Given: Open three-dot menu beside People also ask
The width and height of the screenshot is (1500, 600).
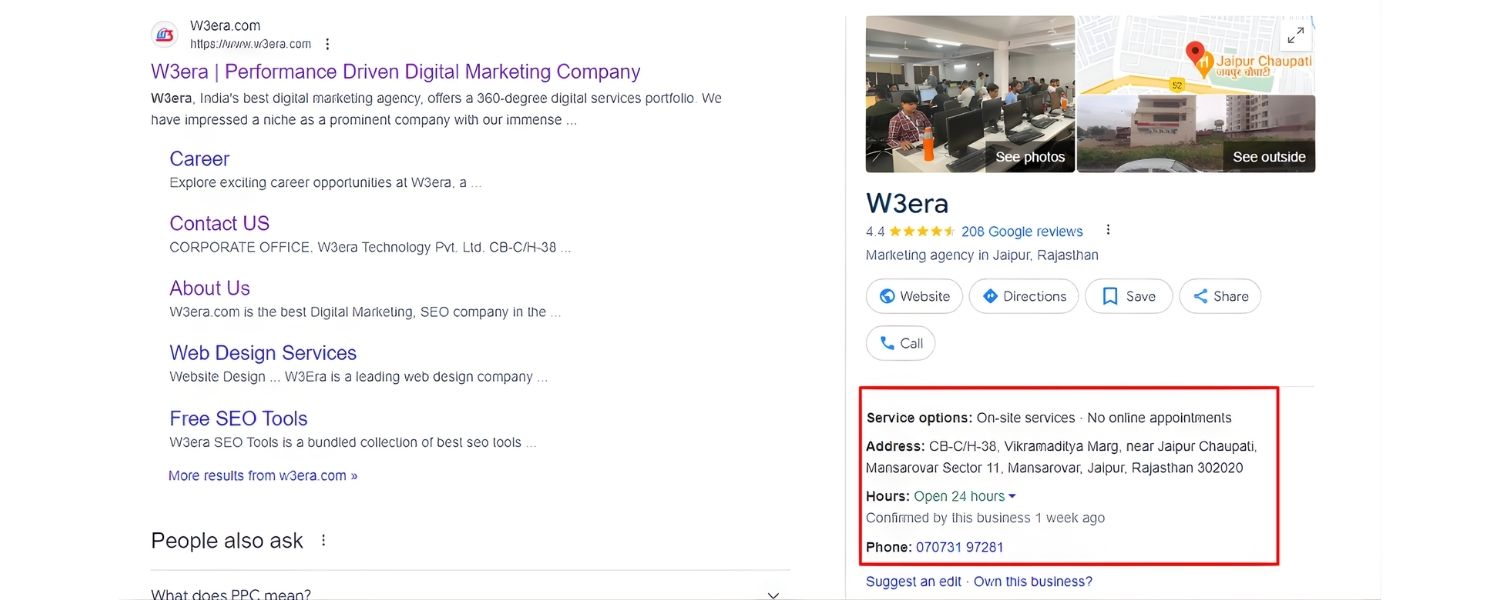Looking at the screenshot, I should click(x=323, y=541).
